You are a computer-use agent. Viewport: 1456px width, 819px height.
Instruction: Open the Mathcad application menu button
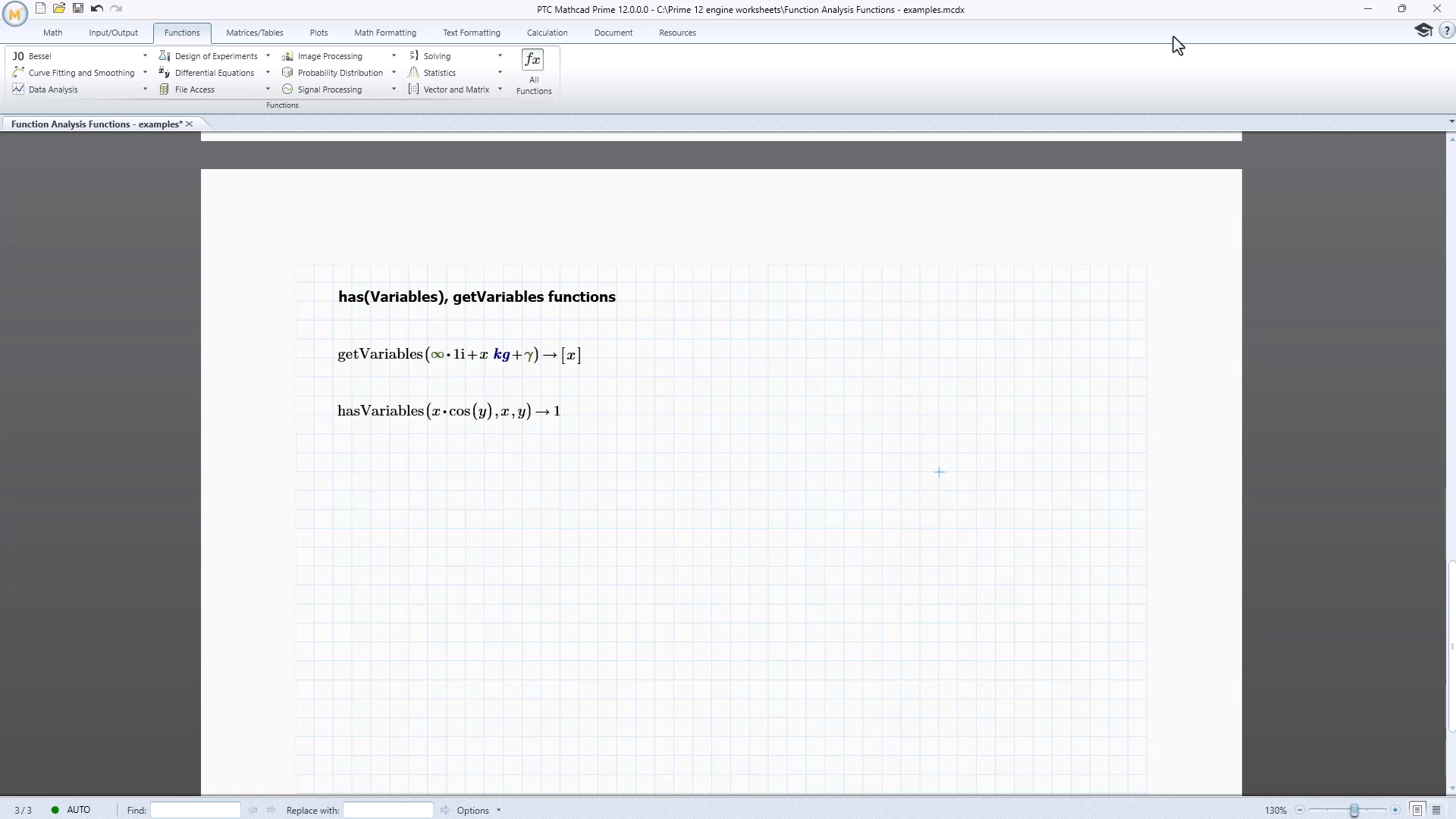tap(14, 13)
